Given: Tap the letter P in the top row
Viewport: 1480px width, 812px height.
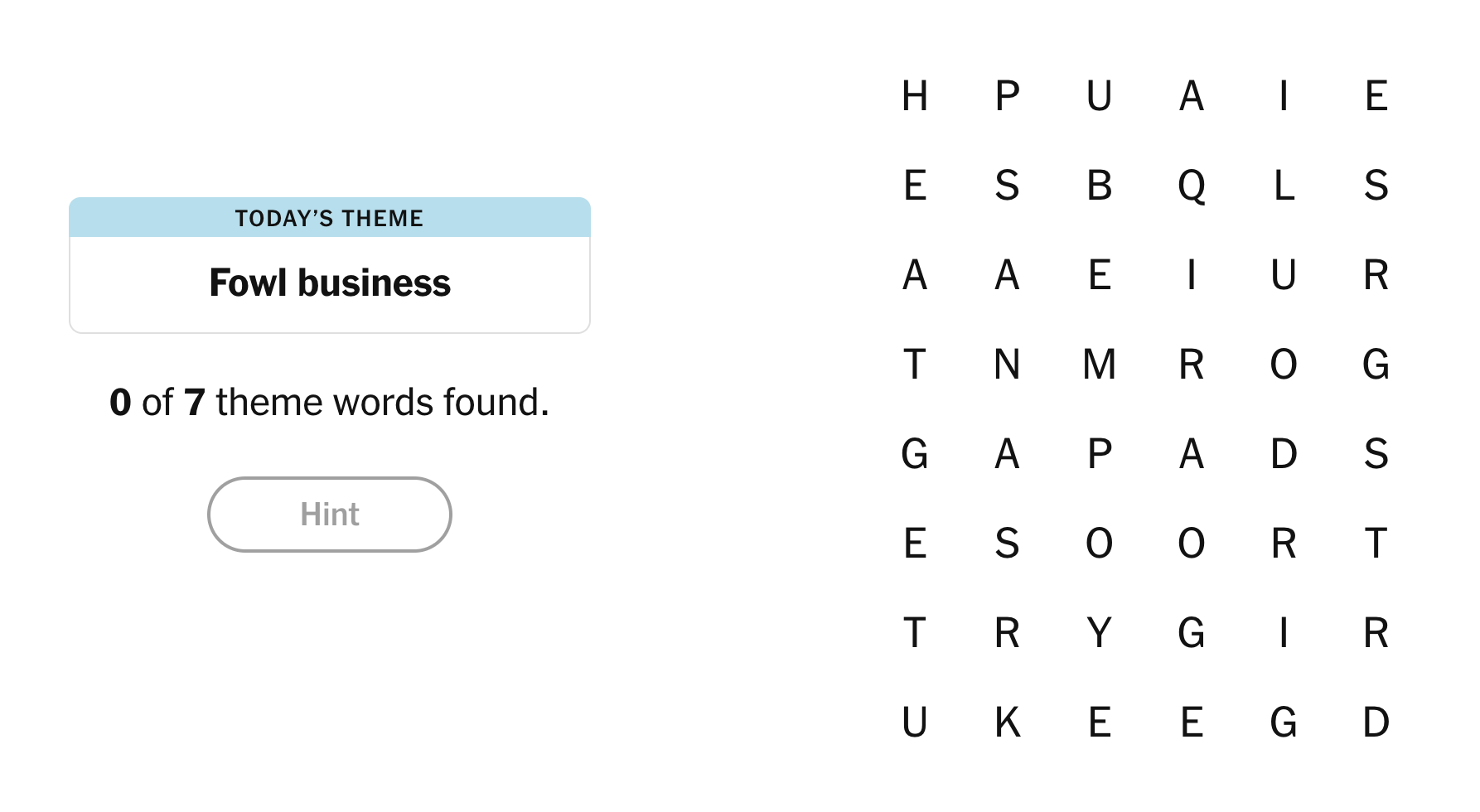Looking at the screenshot, I should 1007,96.
